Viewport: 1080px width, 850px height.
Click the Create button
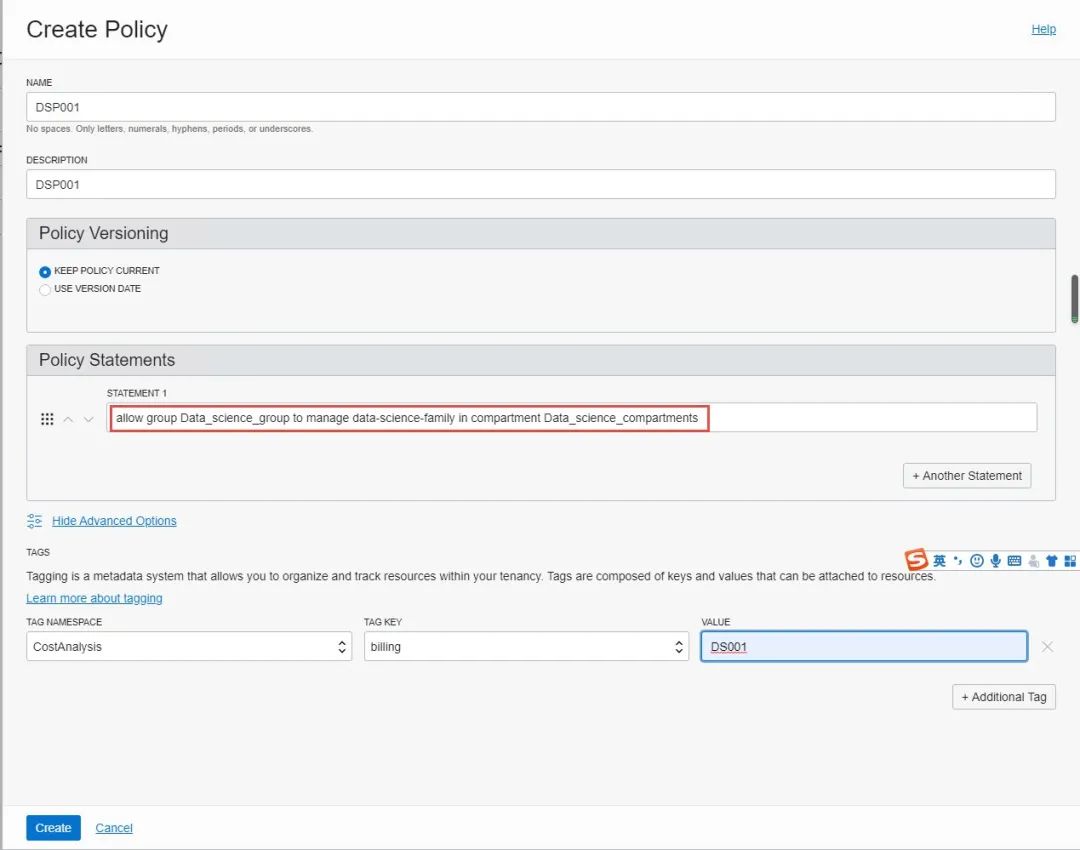[x=53, y=828]
